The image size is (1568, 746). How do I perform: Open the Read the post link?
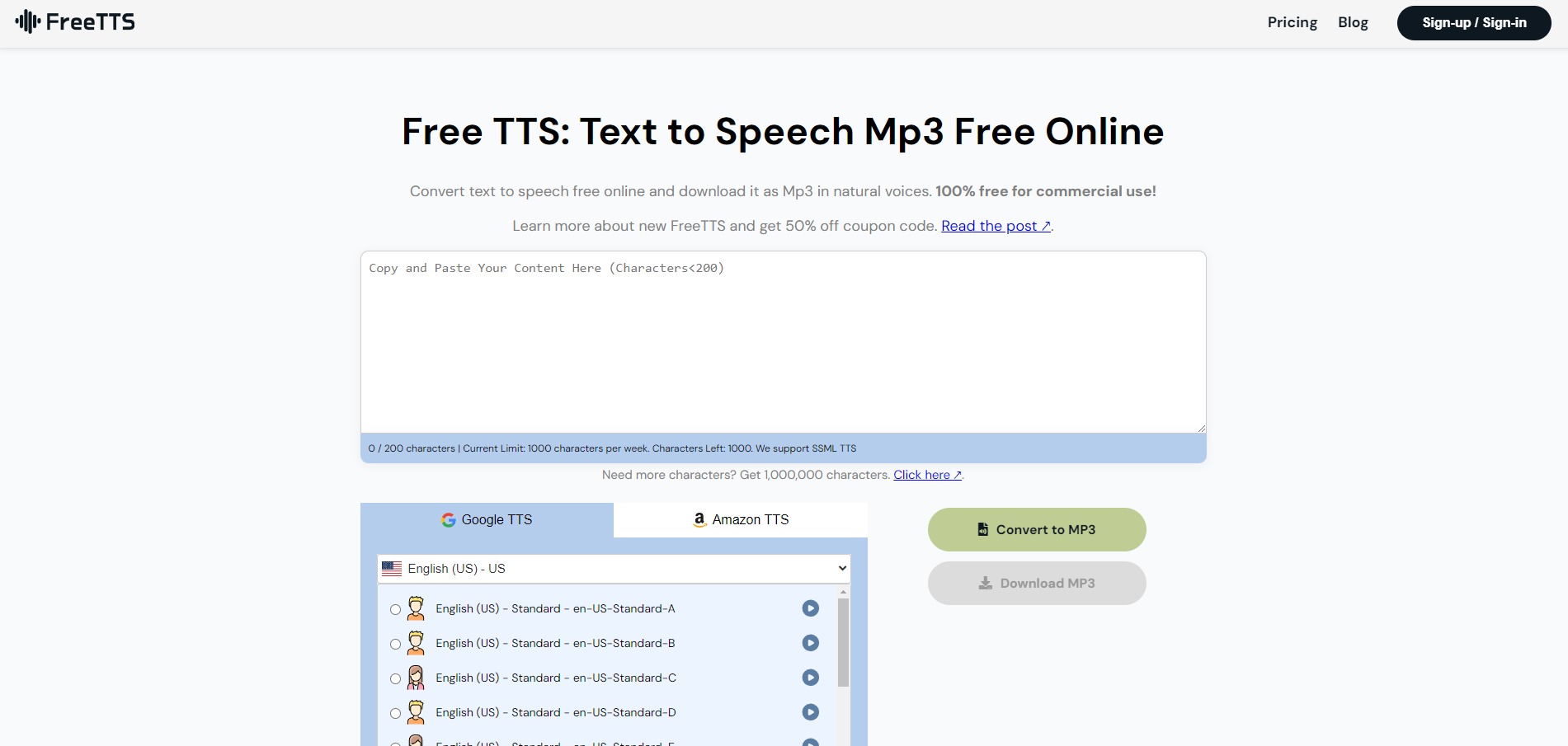point(996,226)
